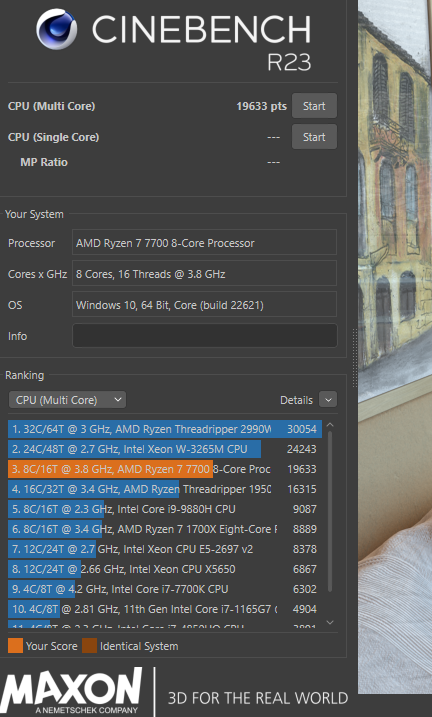The width and height of the screenshot is (432, 717).
Task: Click inside the empty Info field
Action: click(204, 336)
